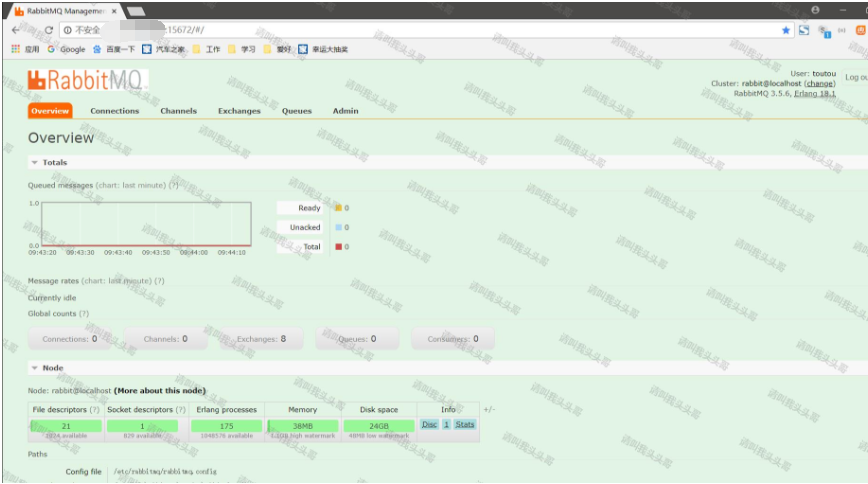Open the Exchanges tab
The height and width of the screenshot is (484, 868).
click(239, 111)
